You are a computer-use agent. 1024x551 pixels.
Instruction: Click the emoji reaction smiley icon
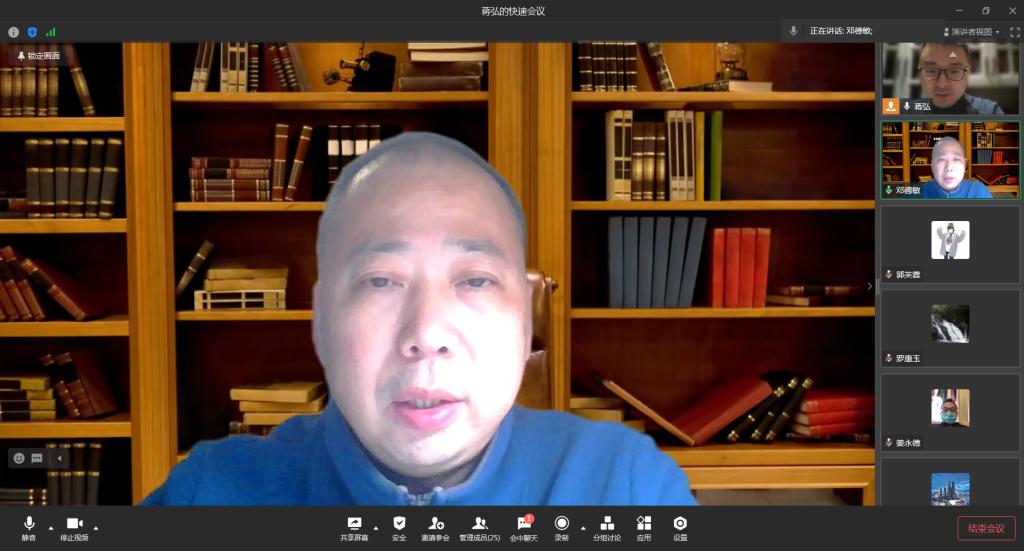[19, 458]
